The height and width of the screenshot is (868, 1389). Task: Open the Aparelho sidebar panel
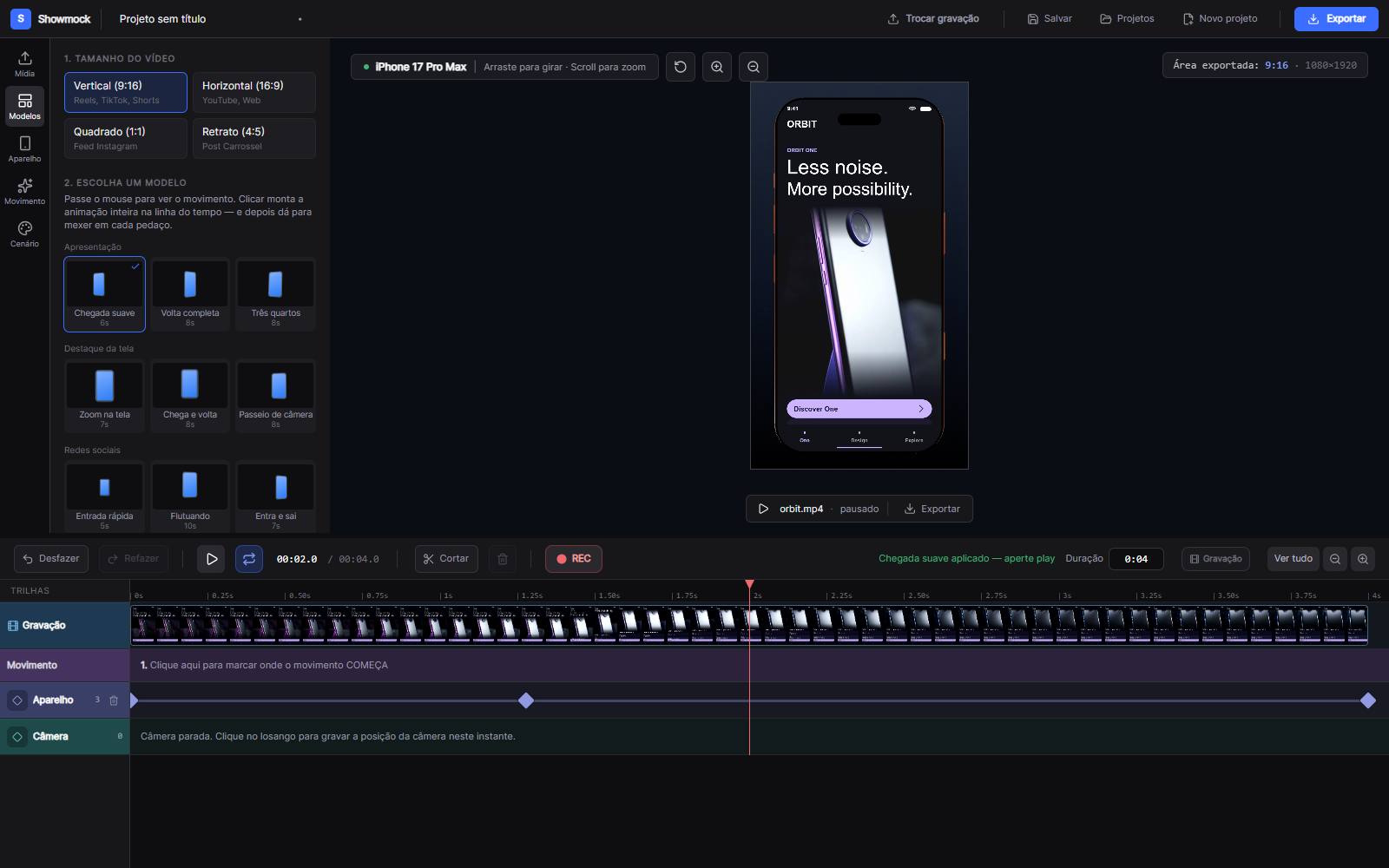coord(24,149)
